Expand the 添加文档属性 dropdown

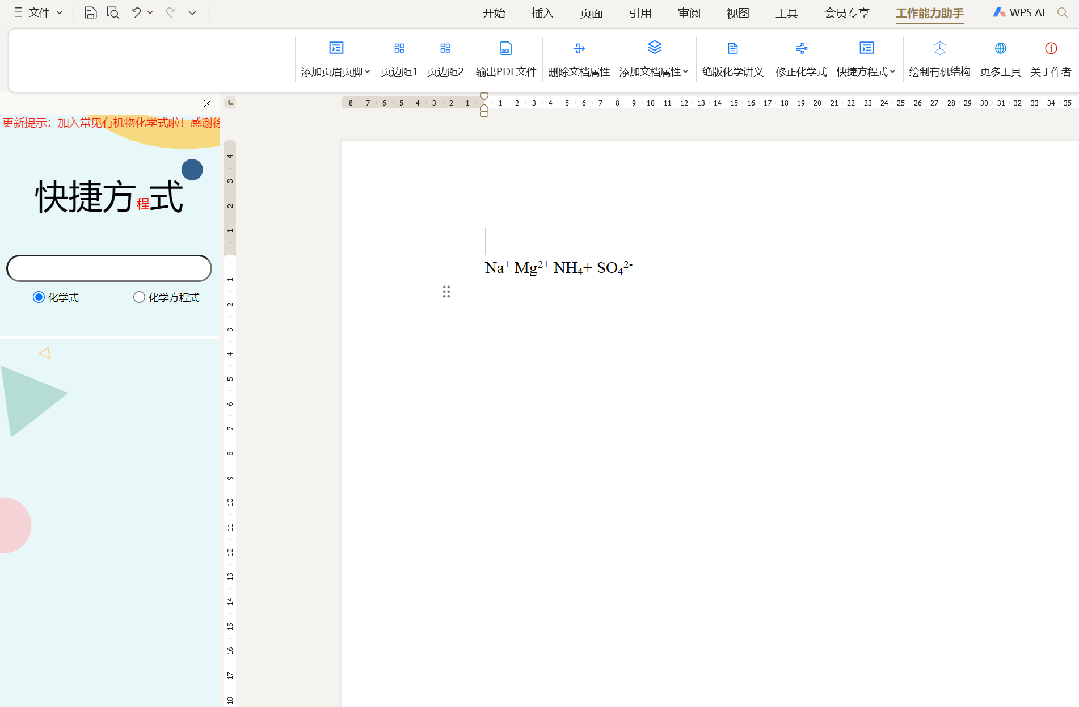(686, 72)
